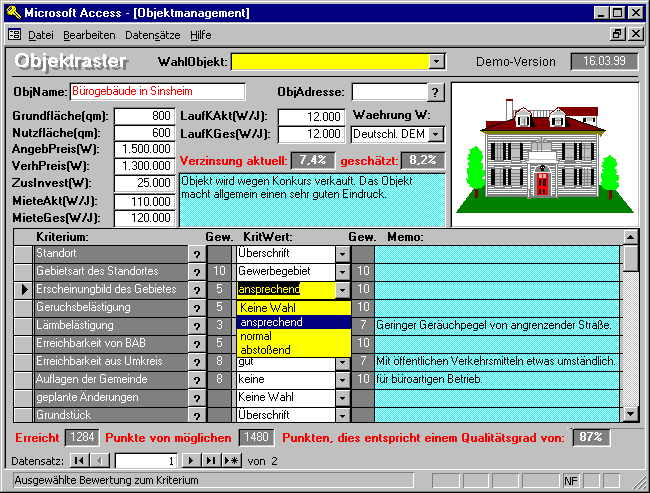Jump to the last record
This screenshot has height=493, width=650.
tap(210, 460)
